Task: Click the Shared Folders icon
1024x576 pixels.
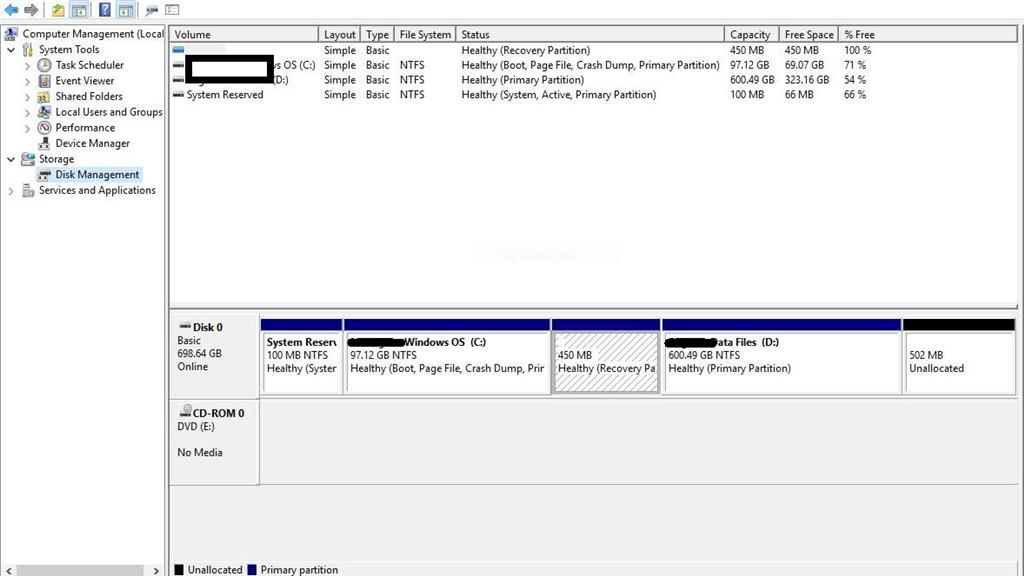Action: click(44, 96)
